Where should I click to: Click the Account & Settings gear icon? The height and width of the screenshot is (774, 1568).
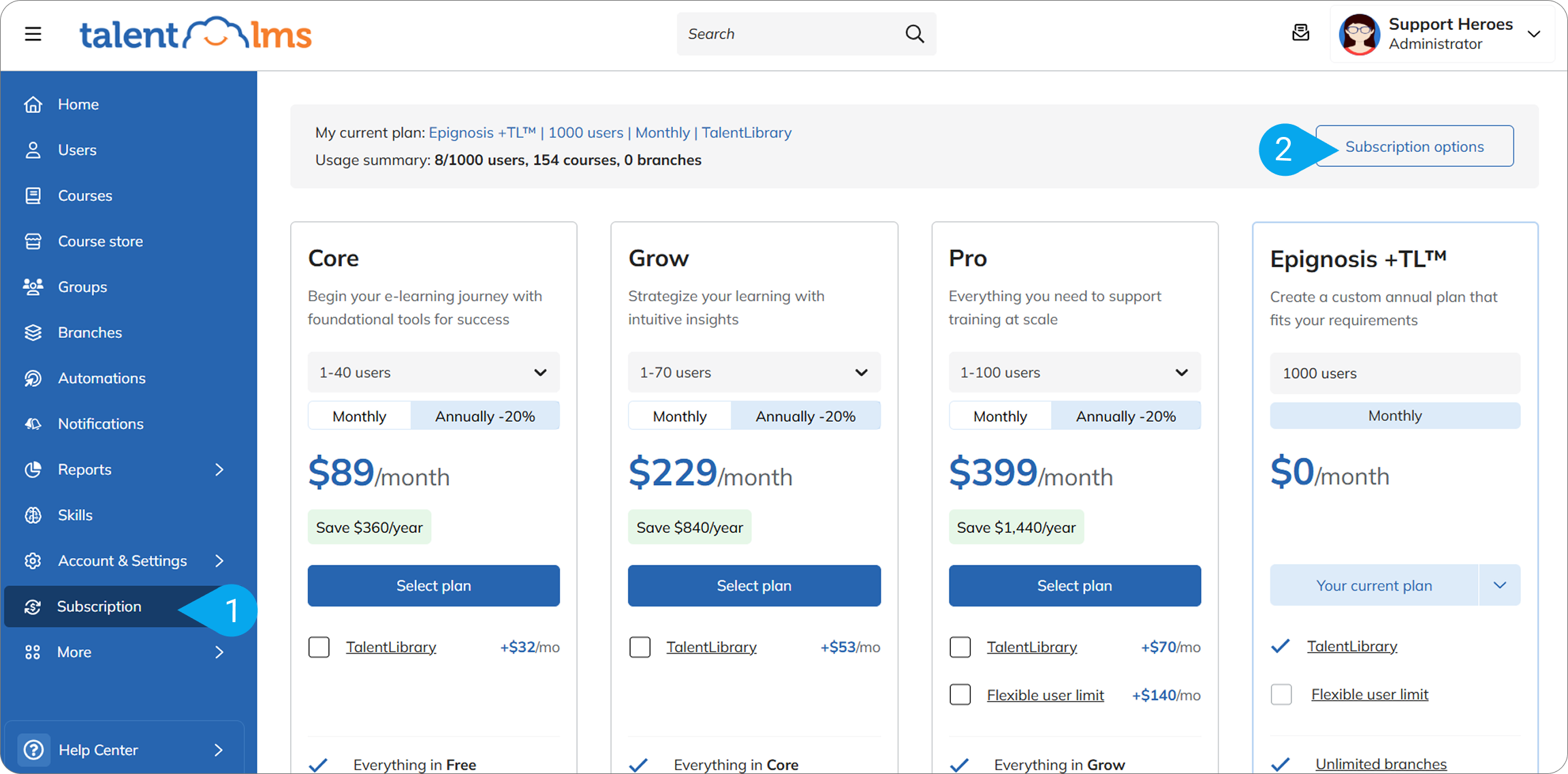coord(33,561)
